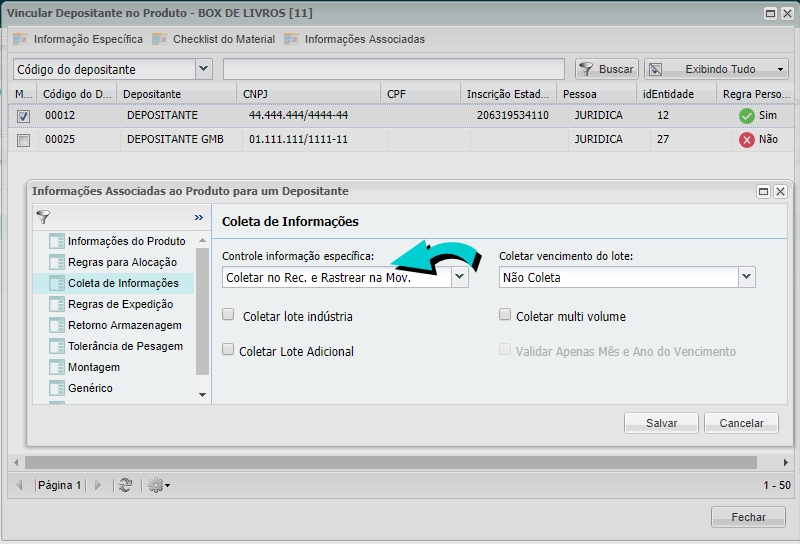Click icon next to Montagem
The image size is (800, 544).
click(57, 367)
